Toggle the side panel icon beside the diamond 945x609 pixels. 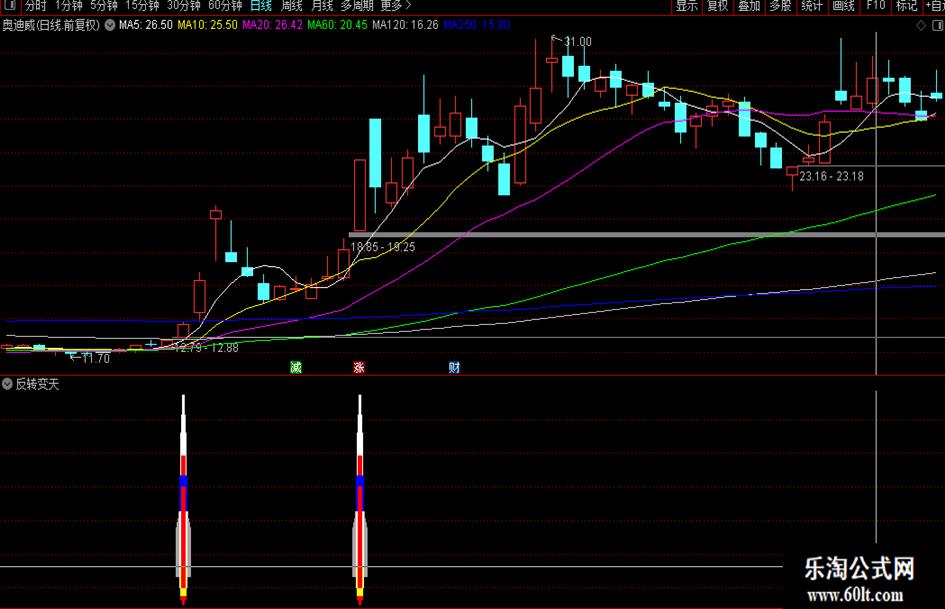coord(938,25)
